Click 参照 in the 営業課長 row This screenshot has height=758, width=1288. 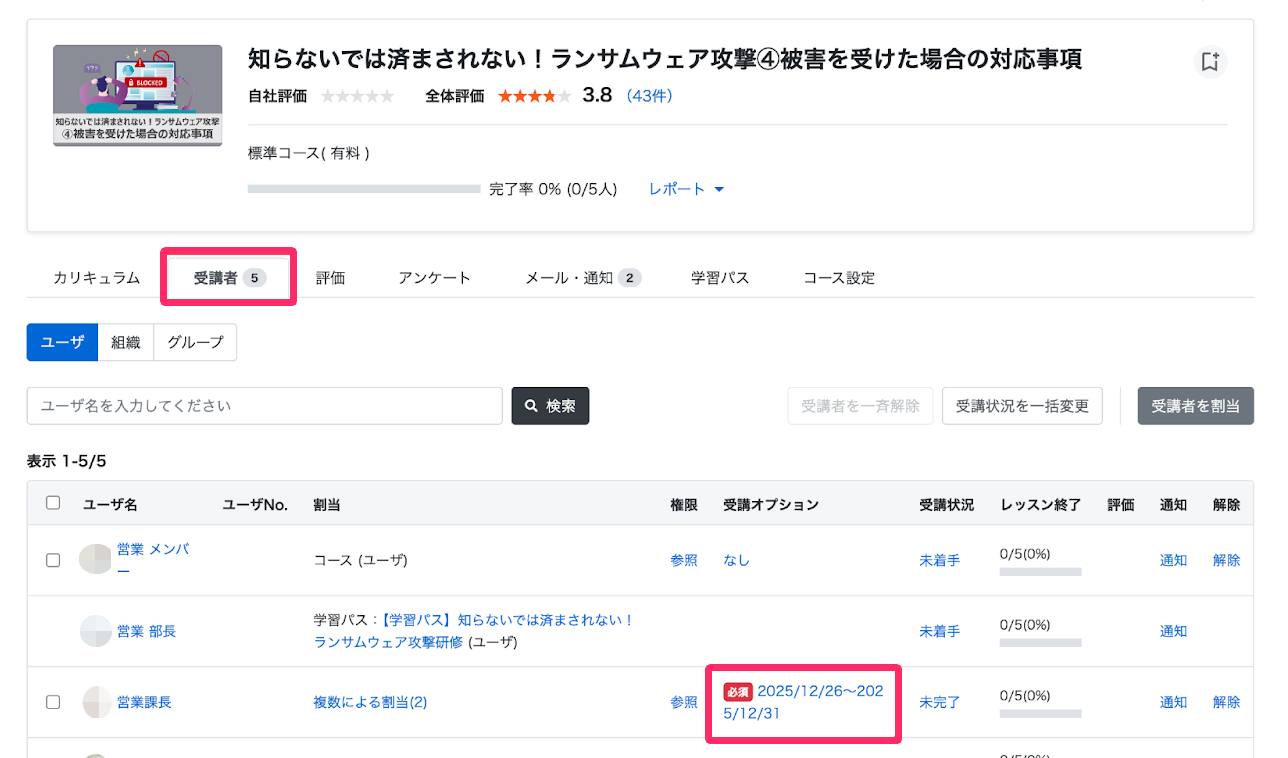coord(684,702)
